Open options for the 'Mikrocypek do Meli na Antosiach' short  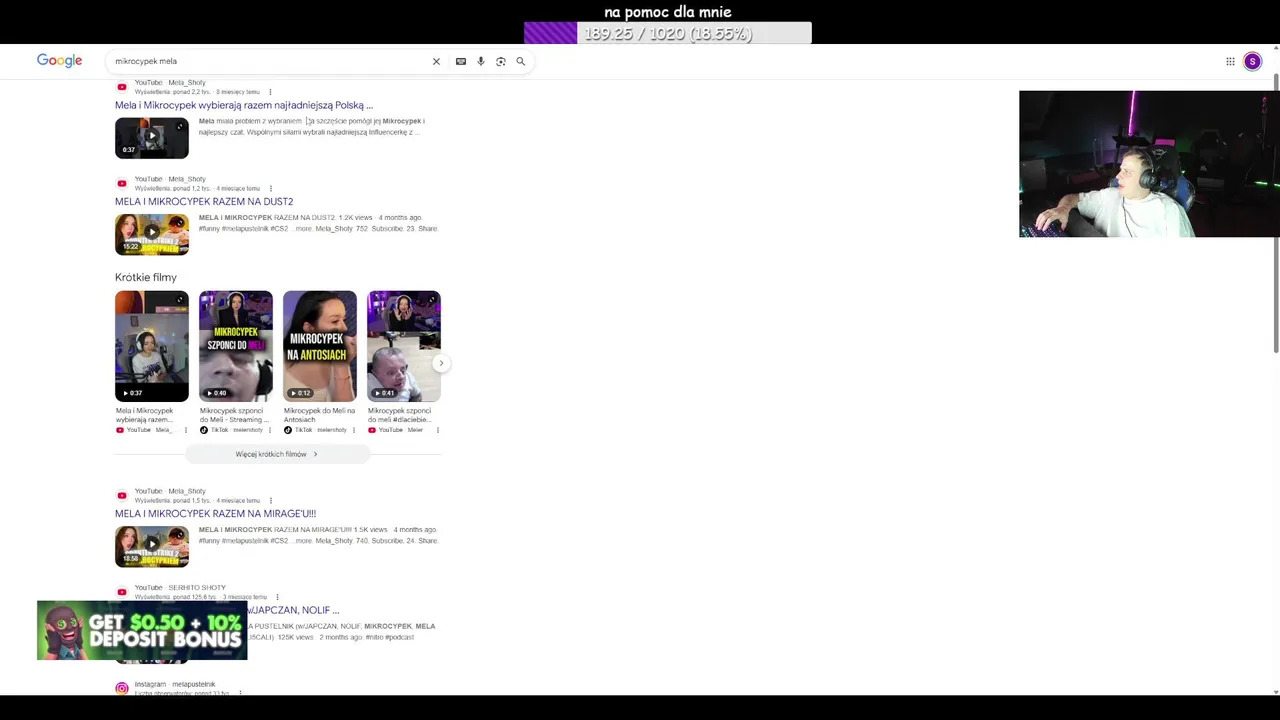[353, 430]
